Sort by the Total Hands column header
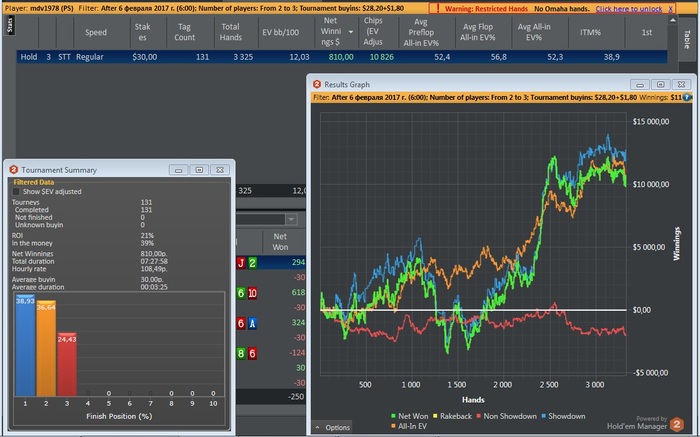 point(230,32)
